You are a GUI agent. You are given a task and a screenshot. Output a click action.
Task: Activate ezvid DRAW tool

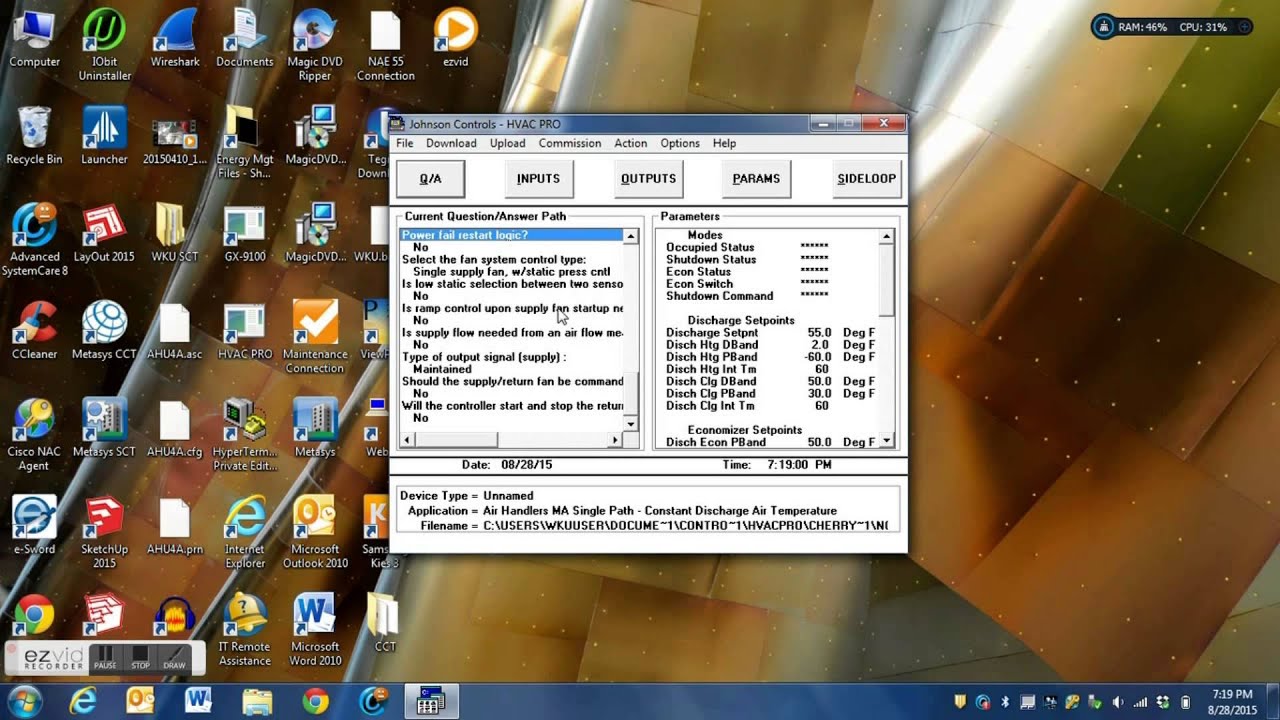(x=175, y=657)
